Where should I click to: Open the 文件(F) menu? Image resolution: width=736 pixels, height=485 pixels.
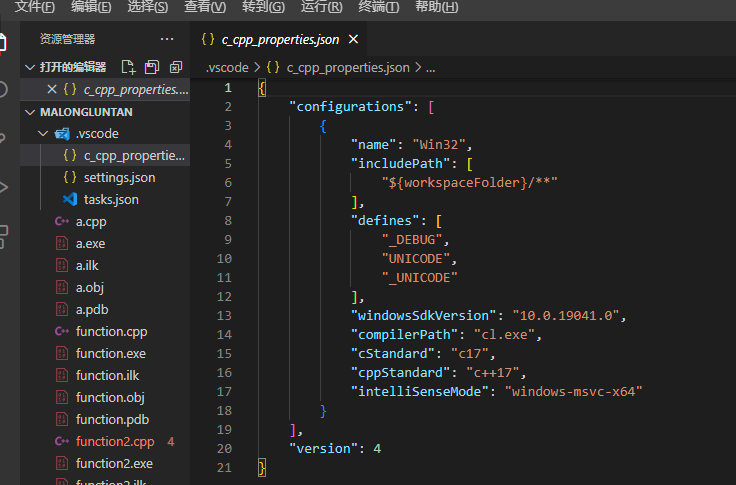pyautogui.click(x=35, y=7)
